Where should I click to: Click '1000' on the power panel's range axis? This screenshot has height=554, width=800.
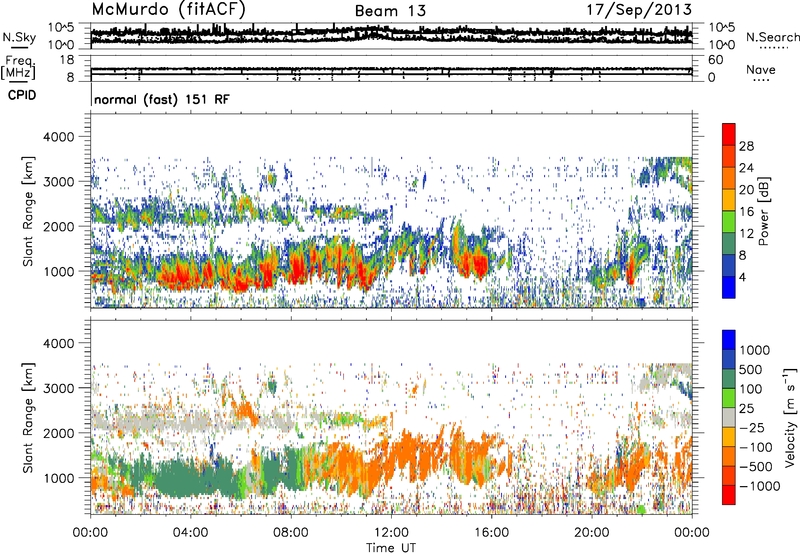pos(59,271)
